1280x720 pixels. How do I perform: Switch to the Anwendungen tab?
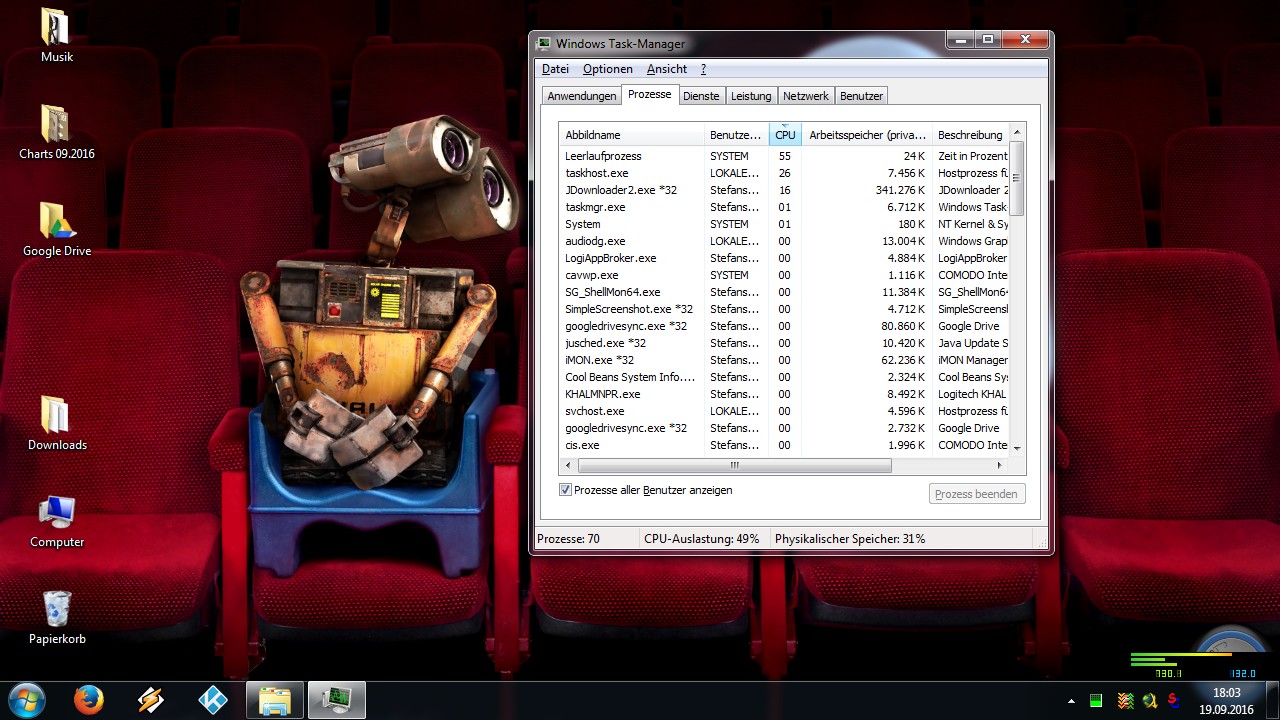coord(581,96)
